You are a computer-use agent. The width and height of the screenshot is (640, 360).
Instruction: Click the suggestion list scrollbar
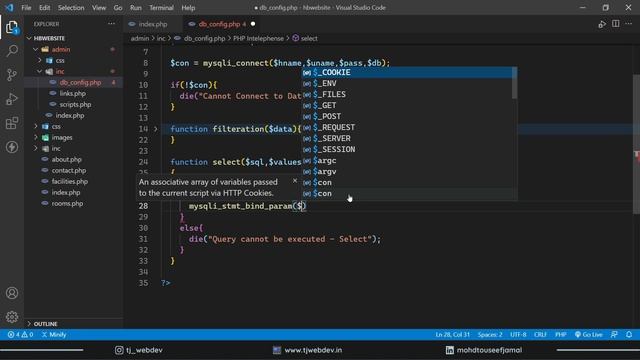[x=515, y=83]
